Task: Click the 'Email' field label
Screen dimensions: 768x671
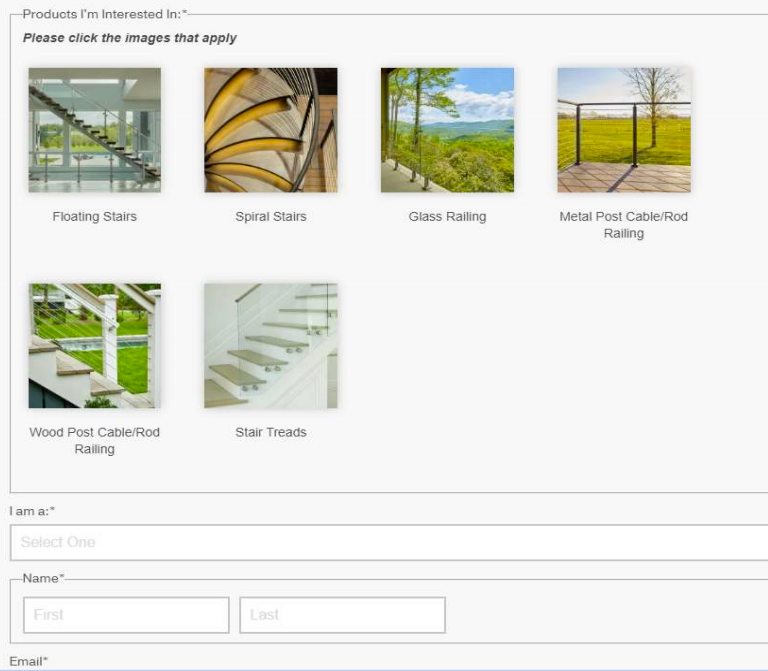Action: tap(28, 661)
